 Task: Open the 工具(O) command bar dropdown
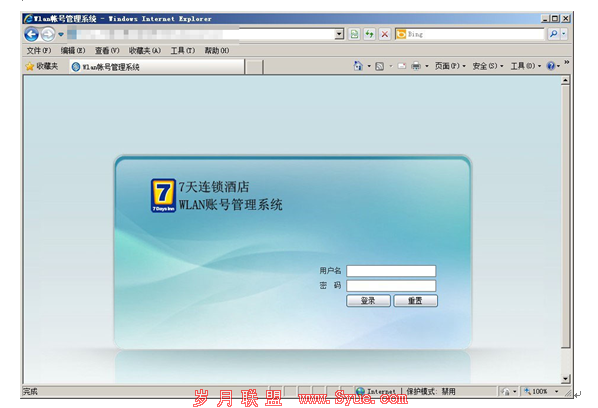coord(526,66)
